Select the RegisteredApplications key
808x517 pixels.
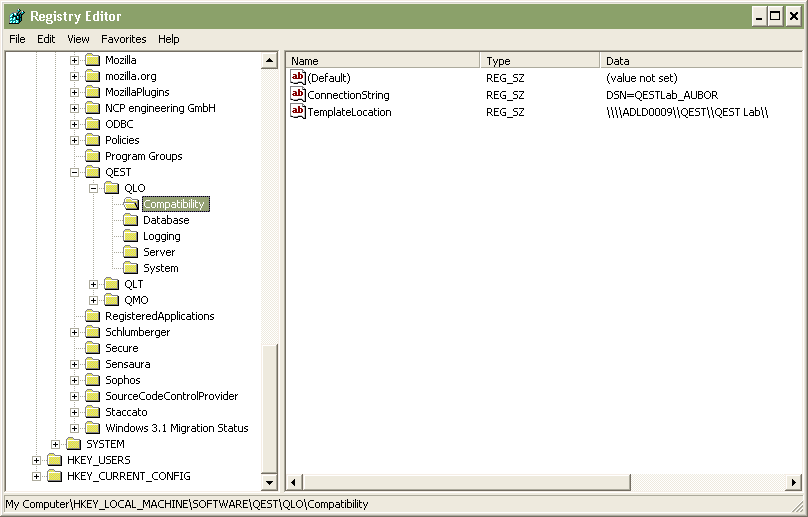pyautogui.click(x=159, y=316)
